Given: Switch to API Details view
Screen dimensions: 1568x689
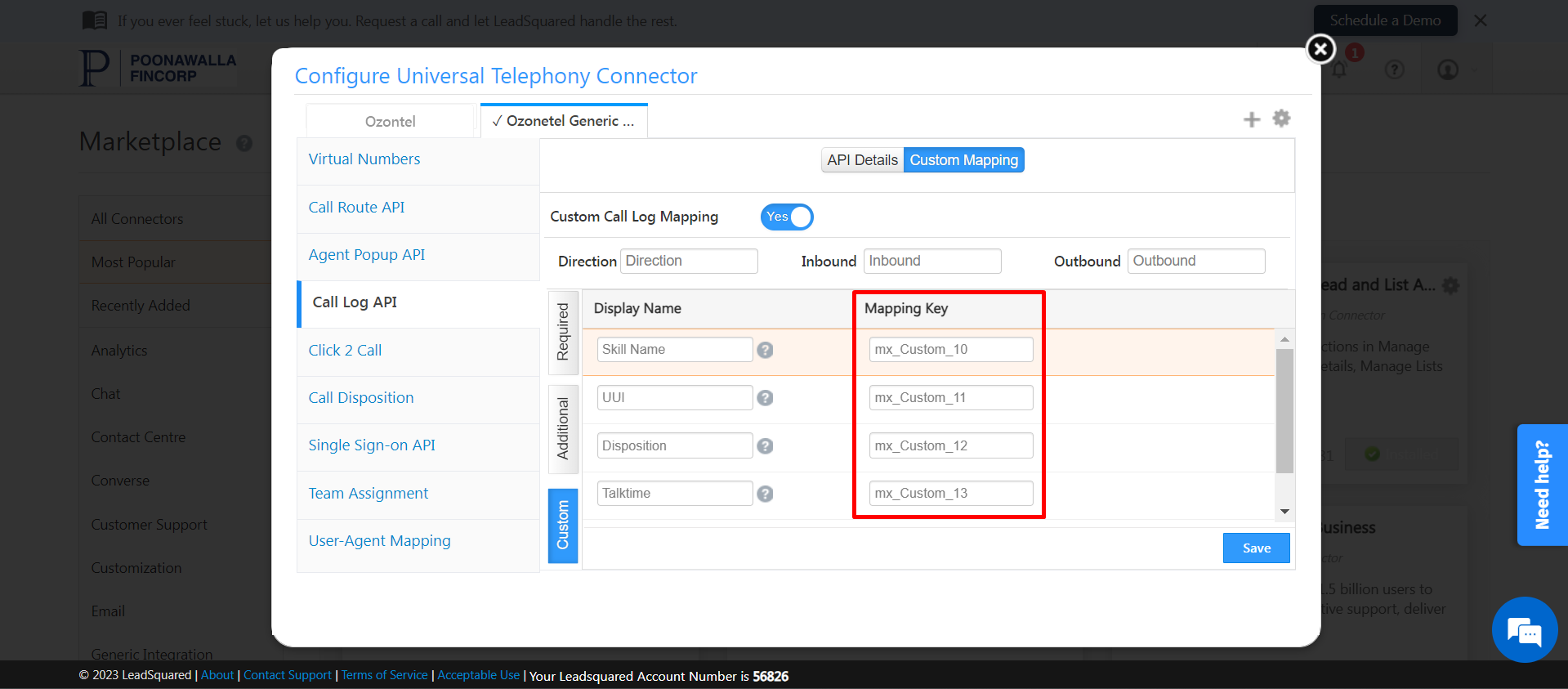Looking at the screenshot, I should [x=862, y=160].
